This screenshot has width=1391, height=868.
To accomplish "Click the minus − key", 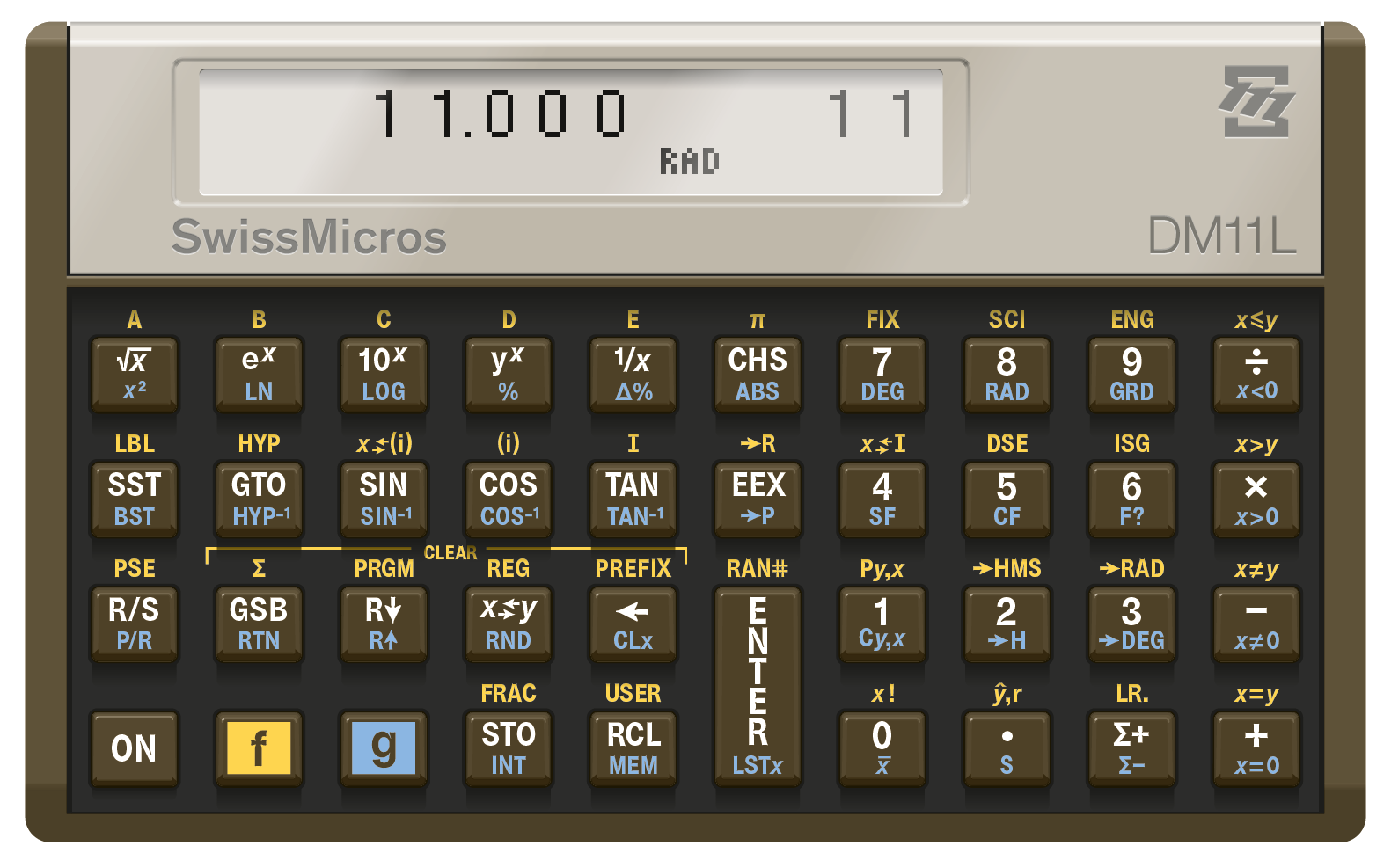I will [1256, 624].
